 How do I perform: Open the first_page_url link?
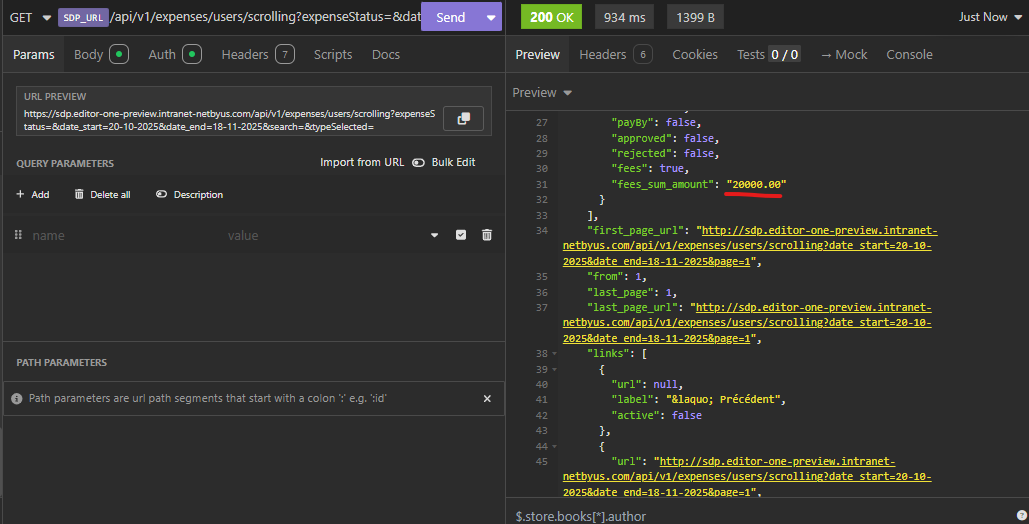click(750, 246)
